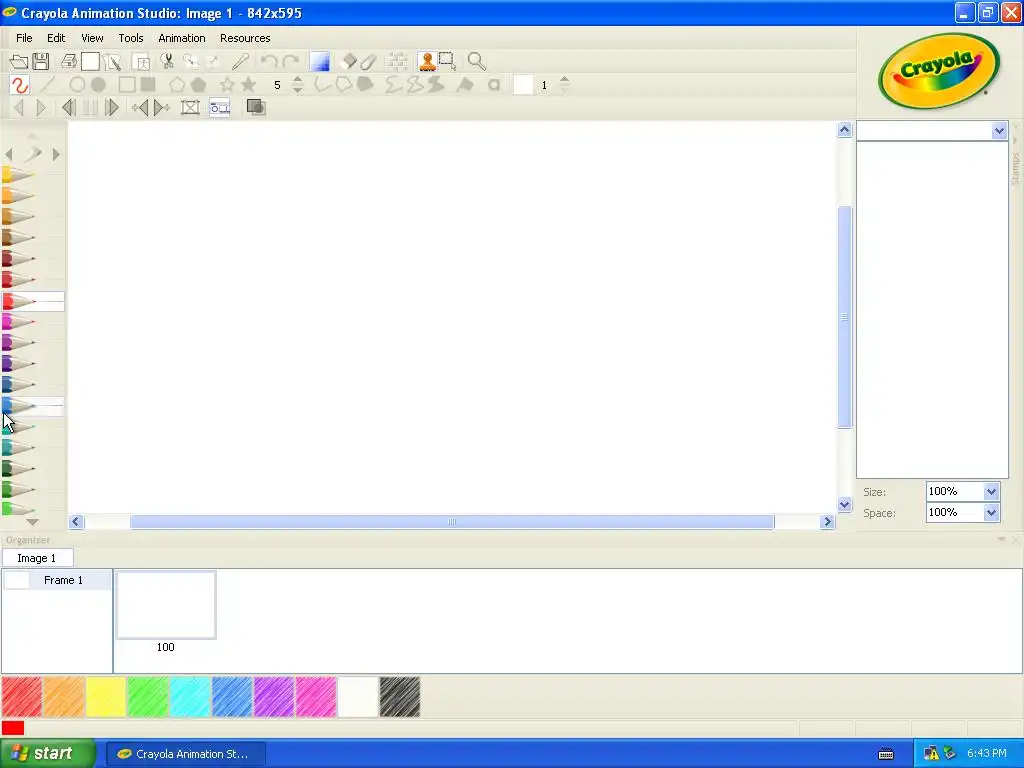
Task: Open the File menu
Action: [24, 38]
